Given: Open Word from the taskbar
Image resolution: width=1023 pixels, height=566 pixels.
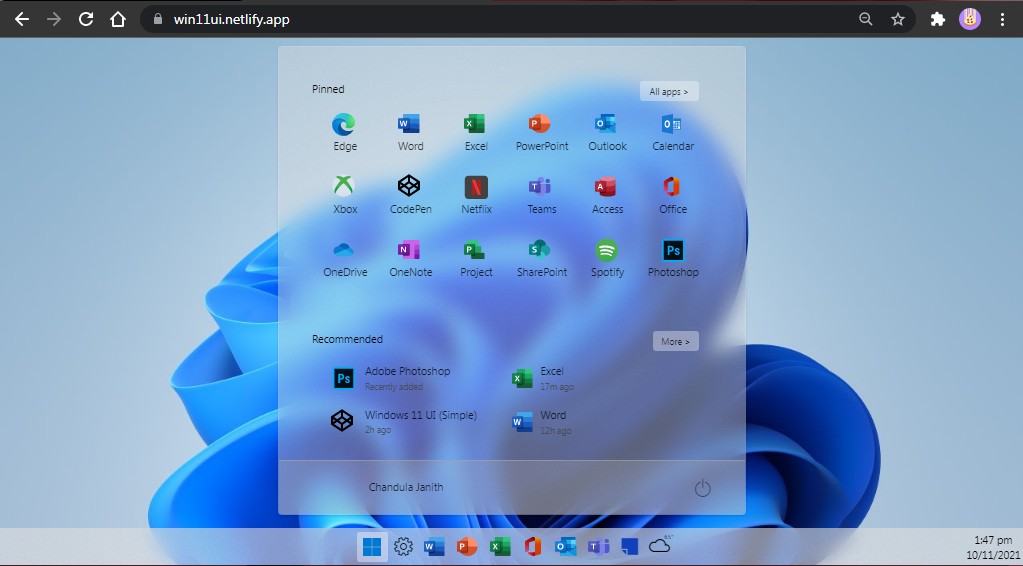Looking at the screenshot, I should pos(435,546).
